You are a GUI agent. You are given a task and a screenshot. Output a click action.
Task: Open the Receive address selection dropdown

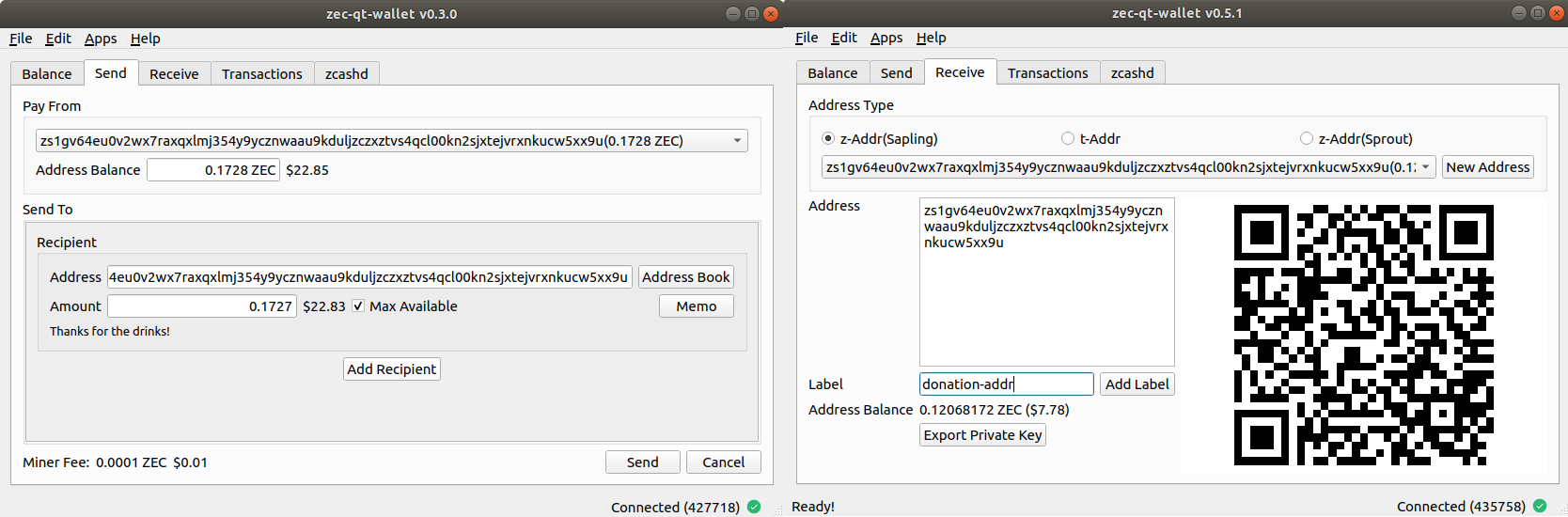(x=1426, y=167)
